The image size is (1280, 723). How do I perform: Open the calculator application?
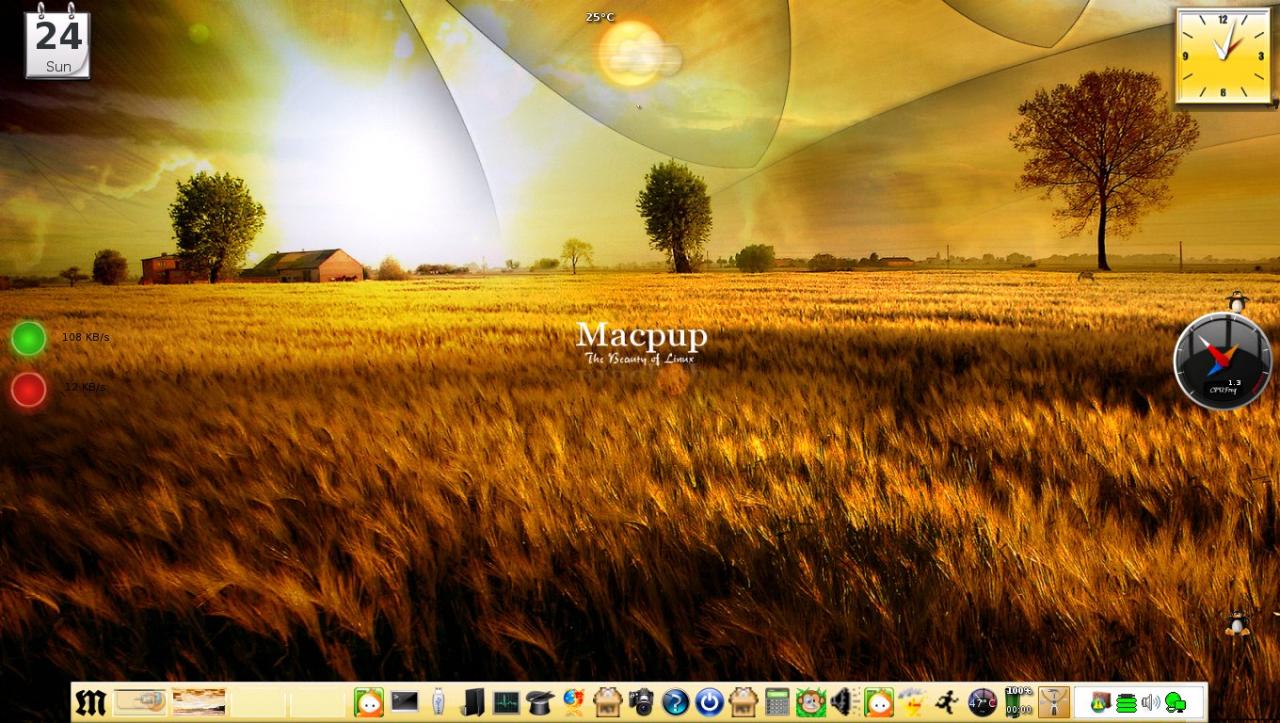coord(777,702)
